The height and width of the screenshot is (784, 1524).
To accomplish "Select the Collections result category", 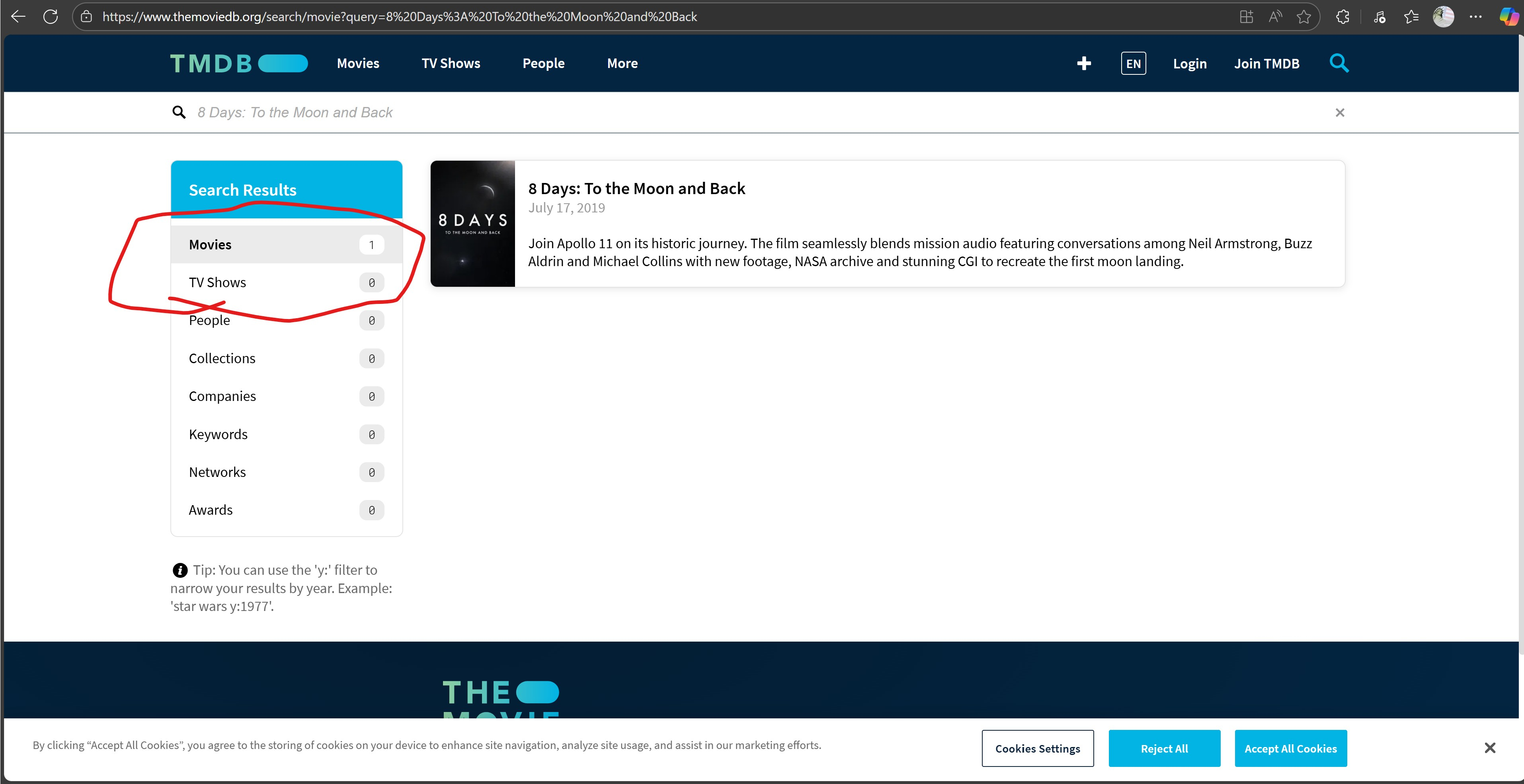I will (222, 358).
